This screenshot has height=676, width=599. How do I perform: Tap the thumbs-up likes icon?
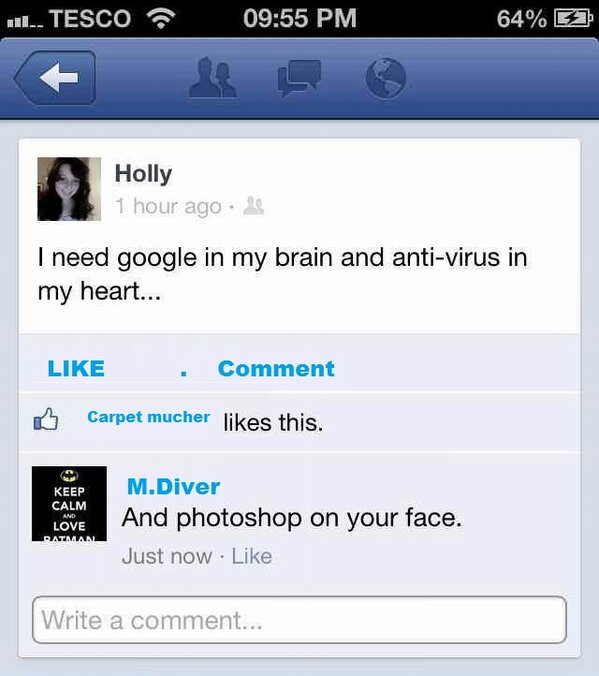(x=46, y=419)
